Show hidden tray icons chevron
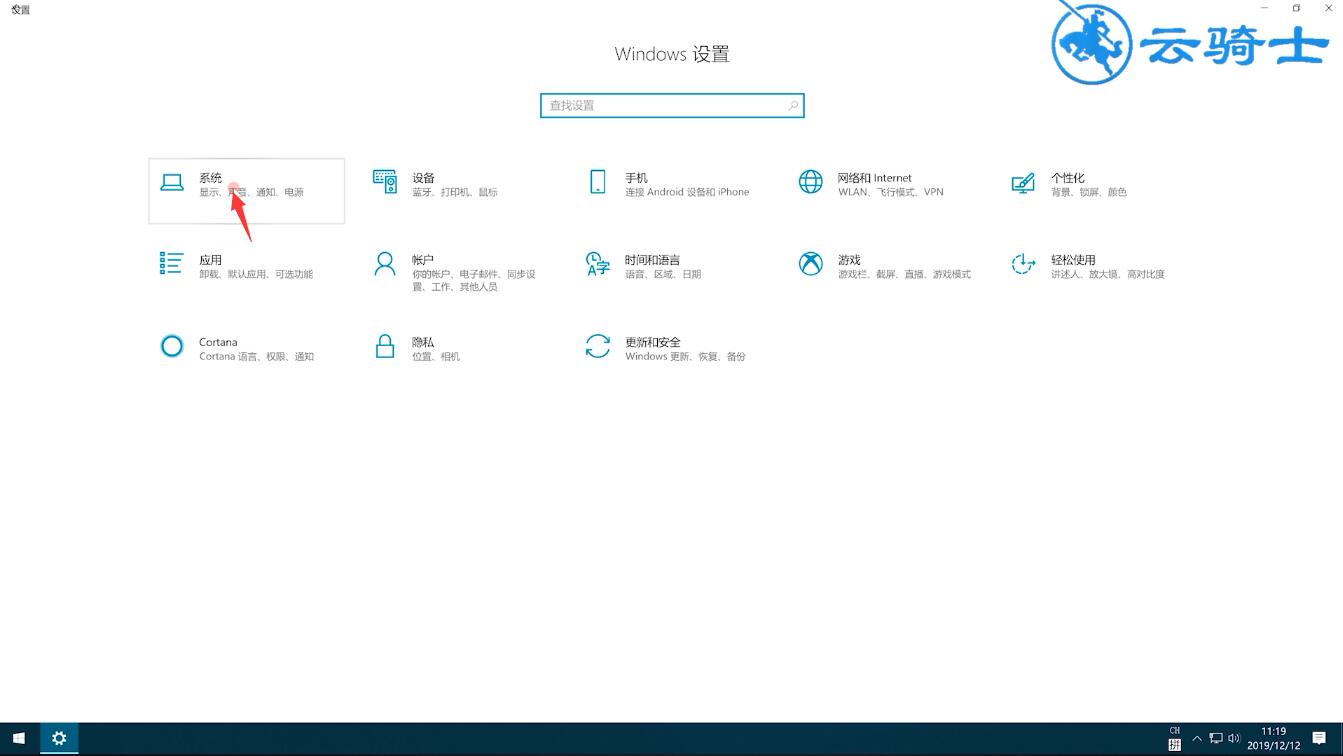Viewport: 1343px width, 756px height. 1197,739
